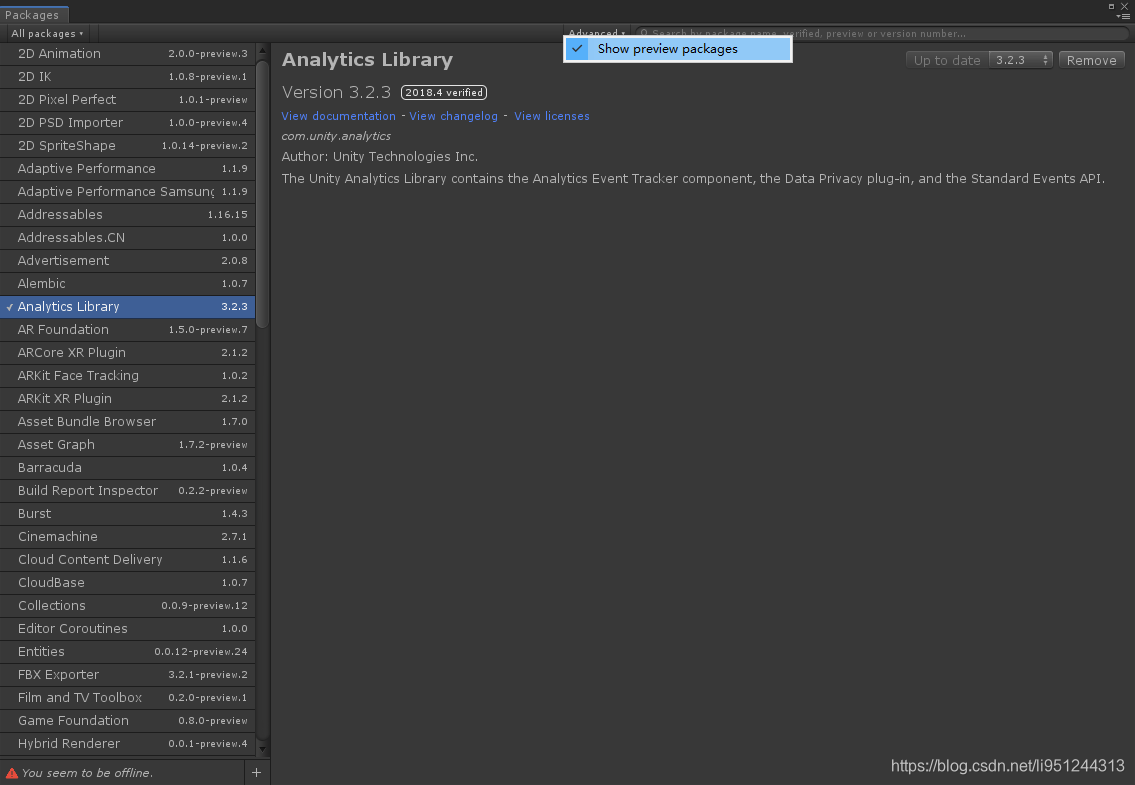Click the Analytics Library heading
The width and height of the screenshot is (1135, 785).
tap(367, 59)
